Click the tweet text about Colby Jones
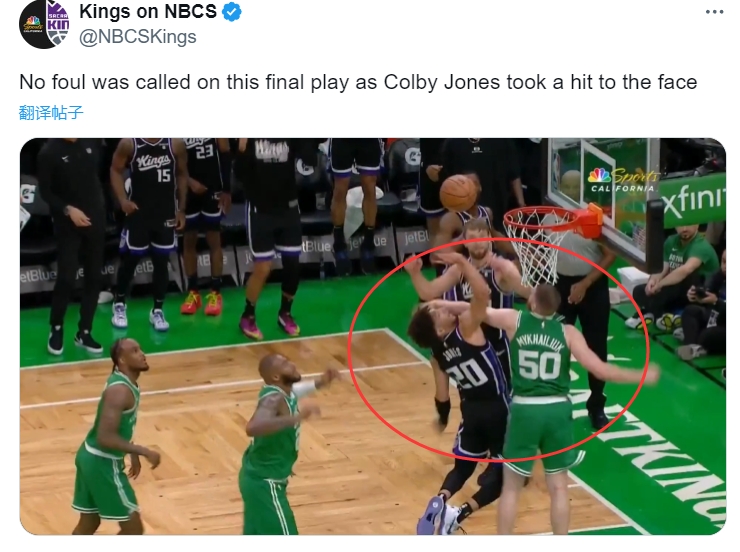 click(358, 82)
